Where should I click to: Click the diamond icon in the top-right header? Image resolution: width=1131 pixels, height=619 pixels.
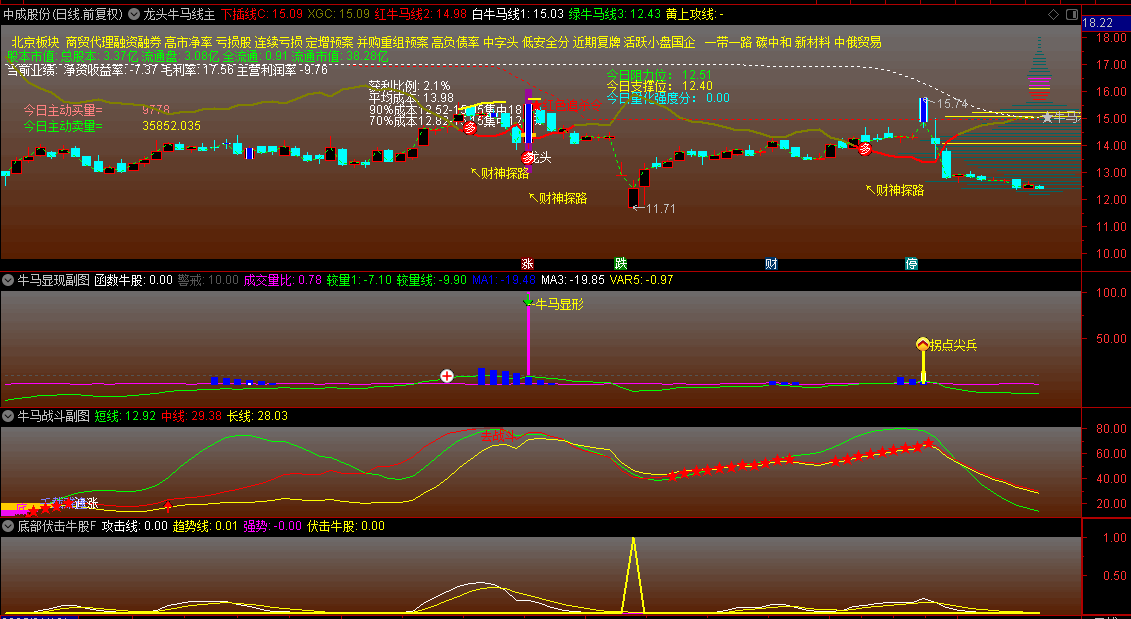pyautogui.click(x=1054, y=14)
